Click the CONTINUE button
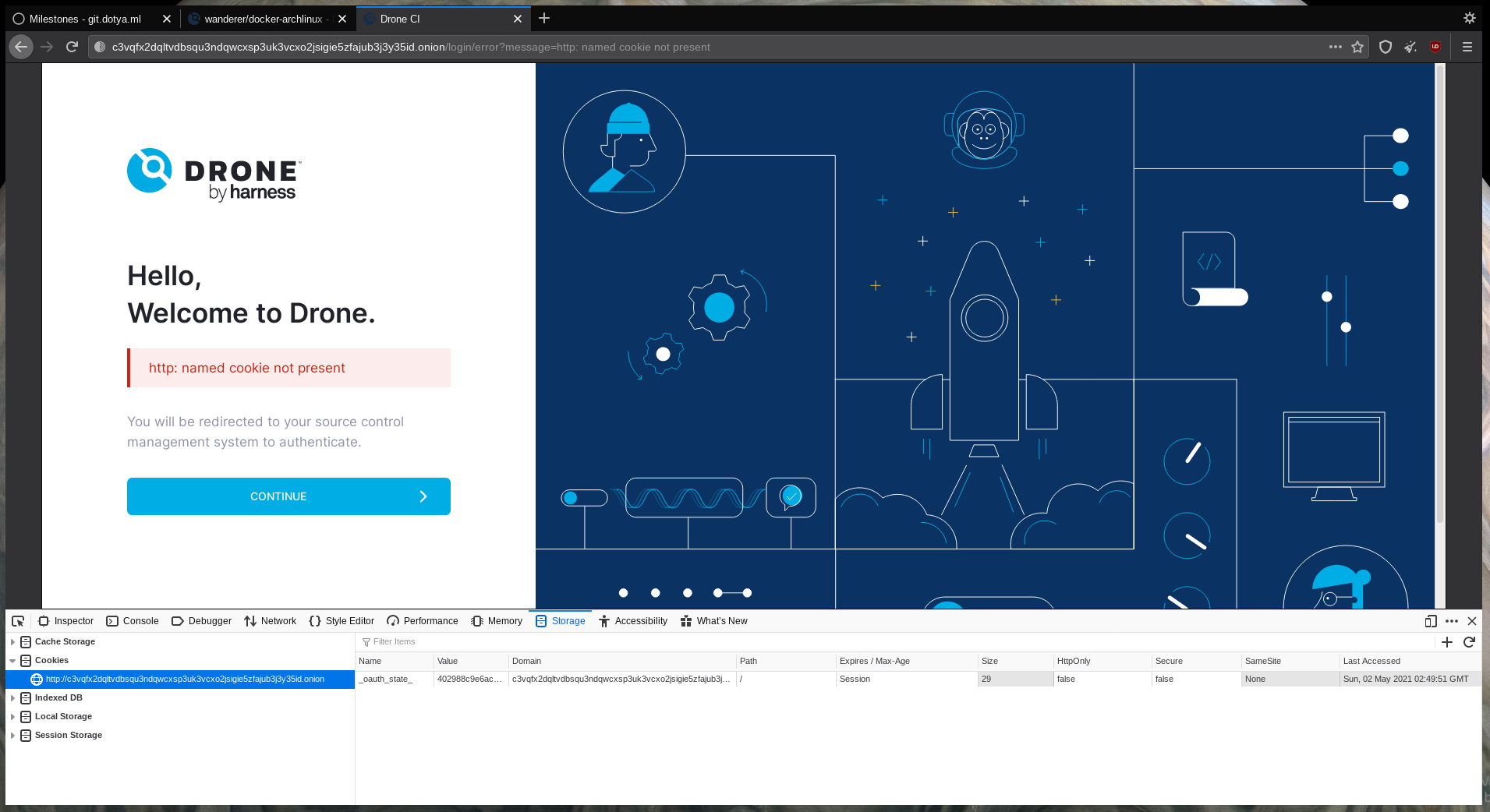Image resolution: width=1490 pixels, height=812 pixels. click(x=288, y=496)
